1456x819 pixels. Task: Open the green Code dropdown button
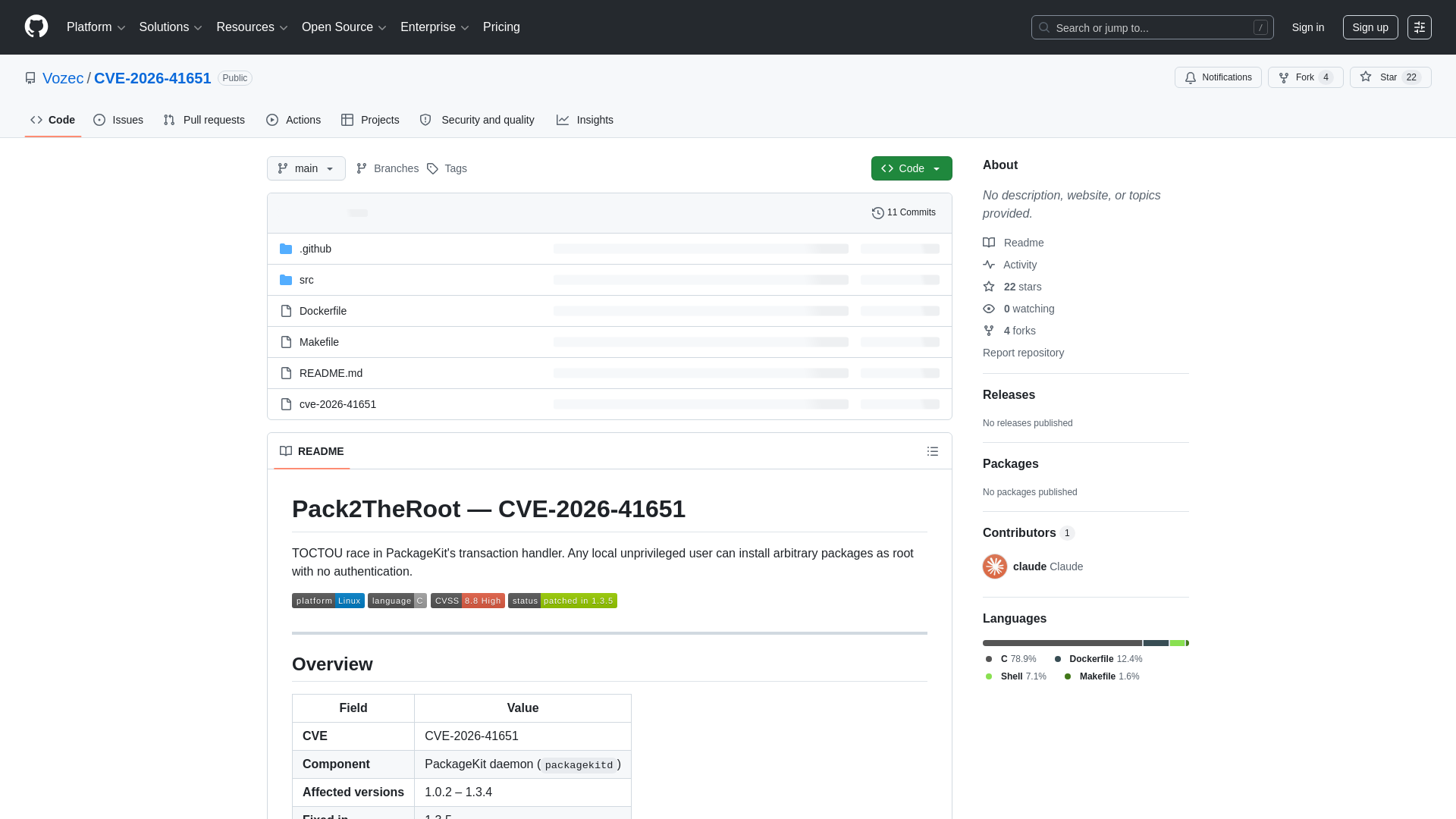point(912,168)
